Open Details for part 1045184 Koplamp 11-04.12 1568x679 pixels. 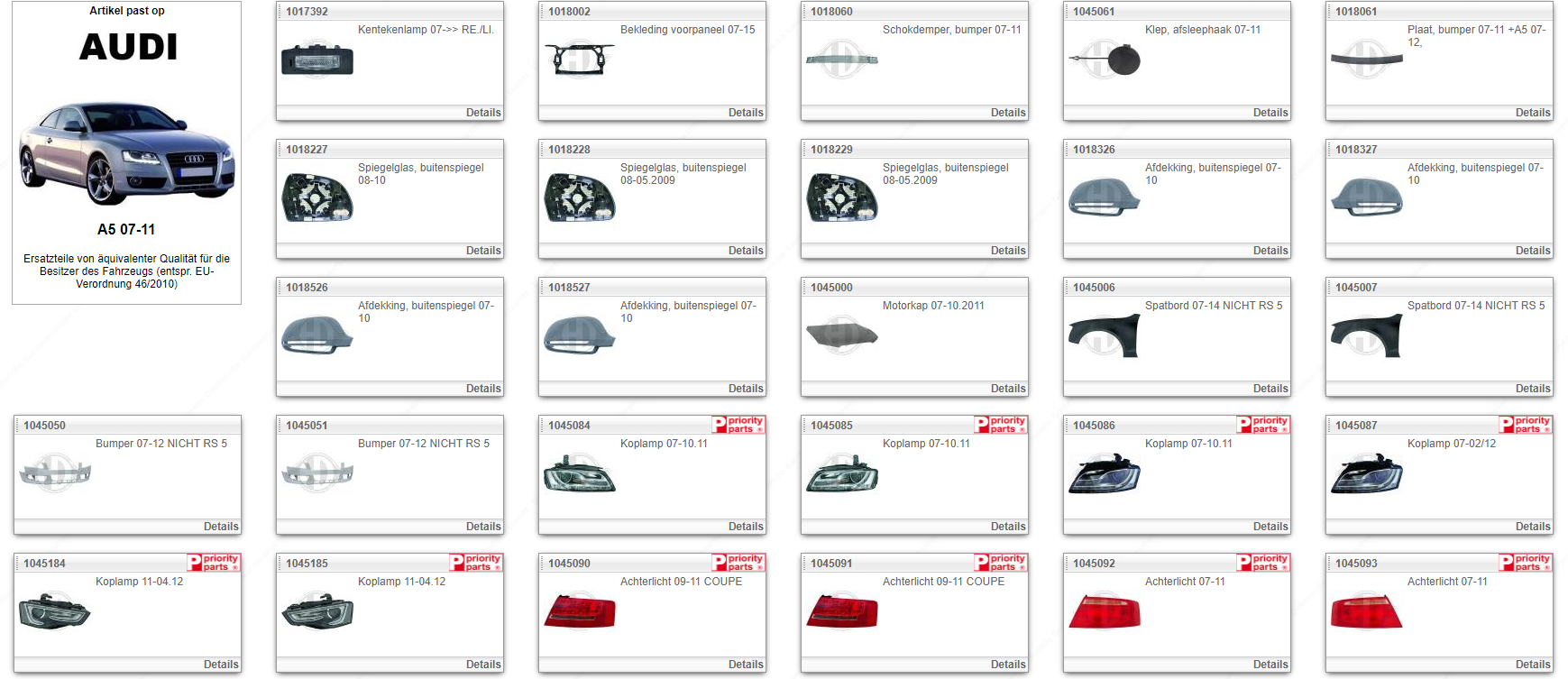[x=221, y=665]
